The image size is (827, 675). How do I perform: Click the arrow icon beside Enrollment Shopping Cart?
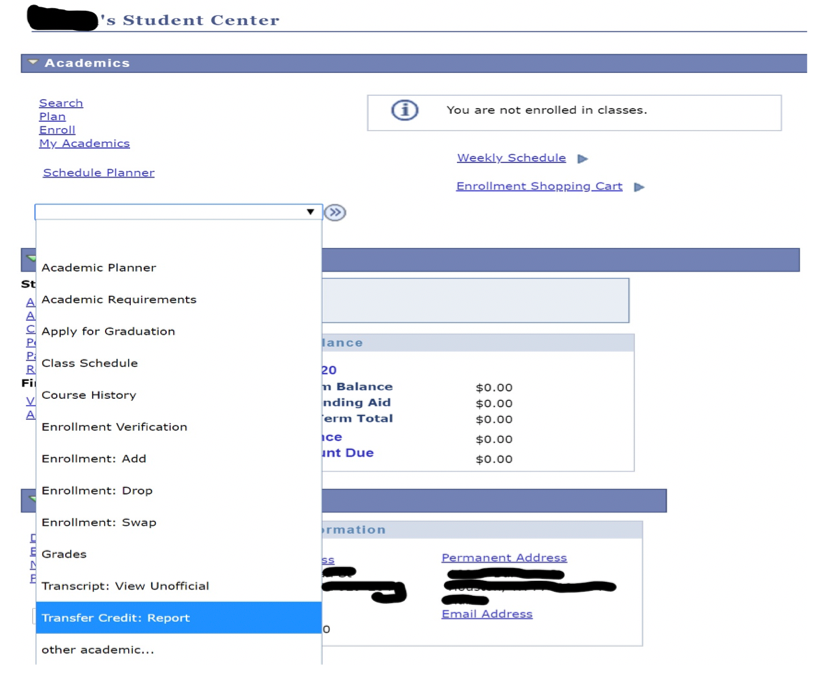639,186
